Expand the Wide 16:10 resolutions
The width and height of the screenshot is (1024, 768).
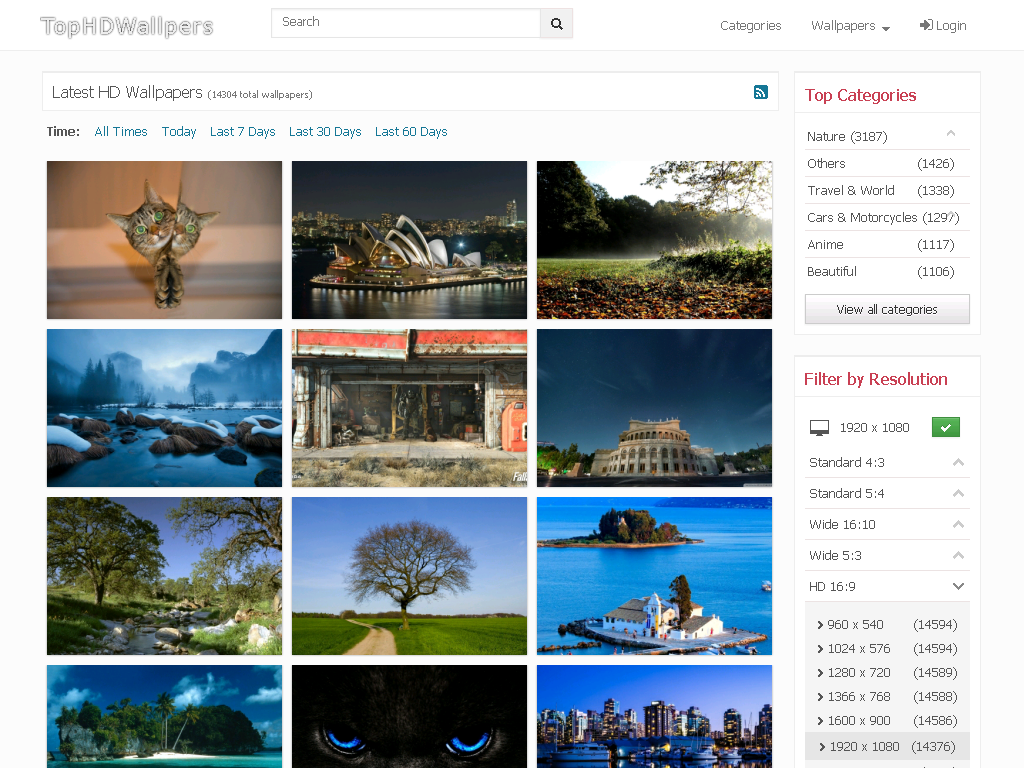887,524
